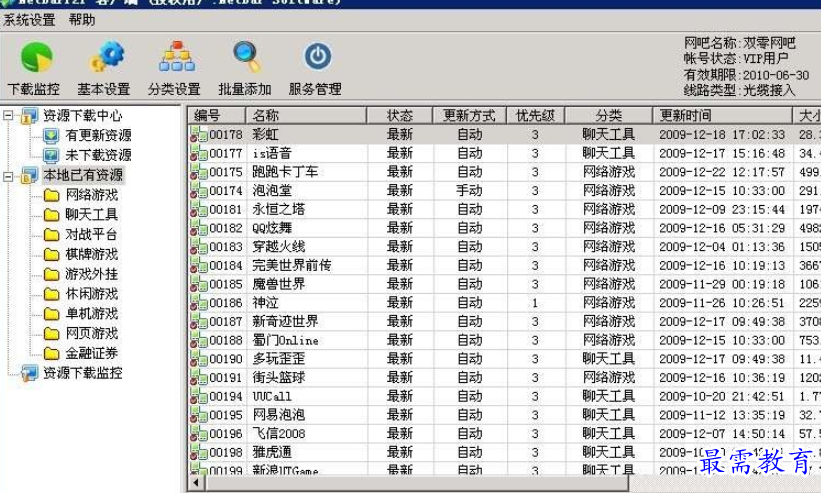This screenshot has height=493, width=821.
Task: Open the 聊天工具 folder in tree
Action: (x=92, y=215)
